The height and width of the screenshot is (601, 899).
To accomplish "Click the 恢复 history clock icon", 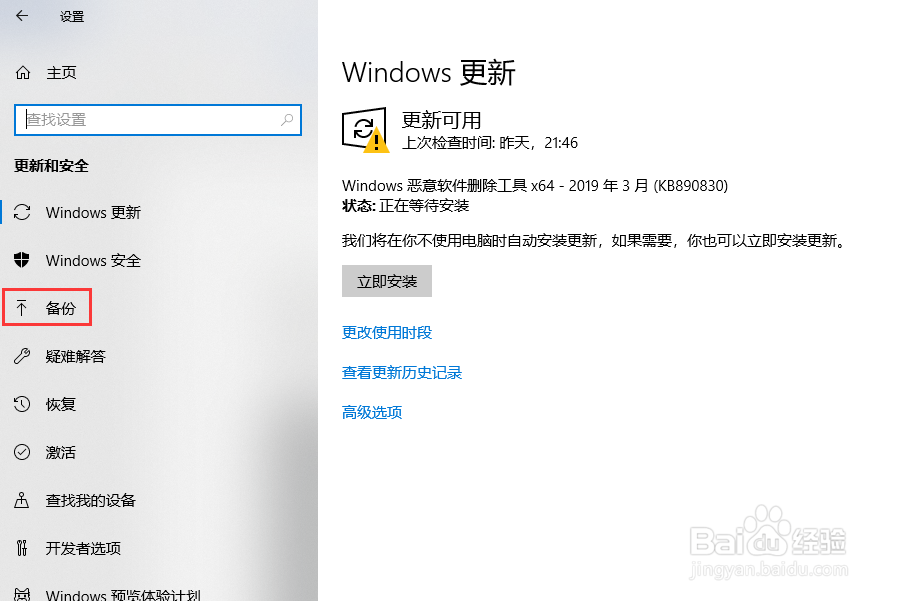I will pyautogui.click(x=22, y=404).
